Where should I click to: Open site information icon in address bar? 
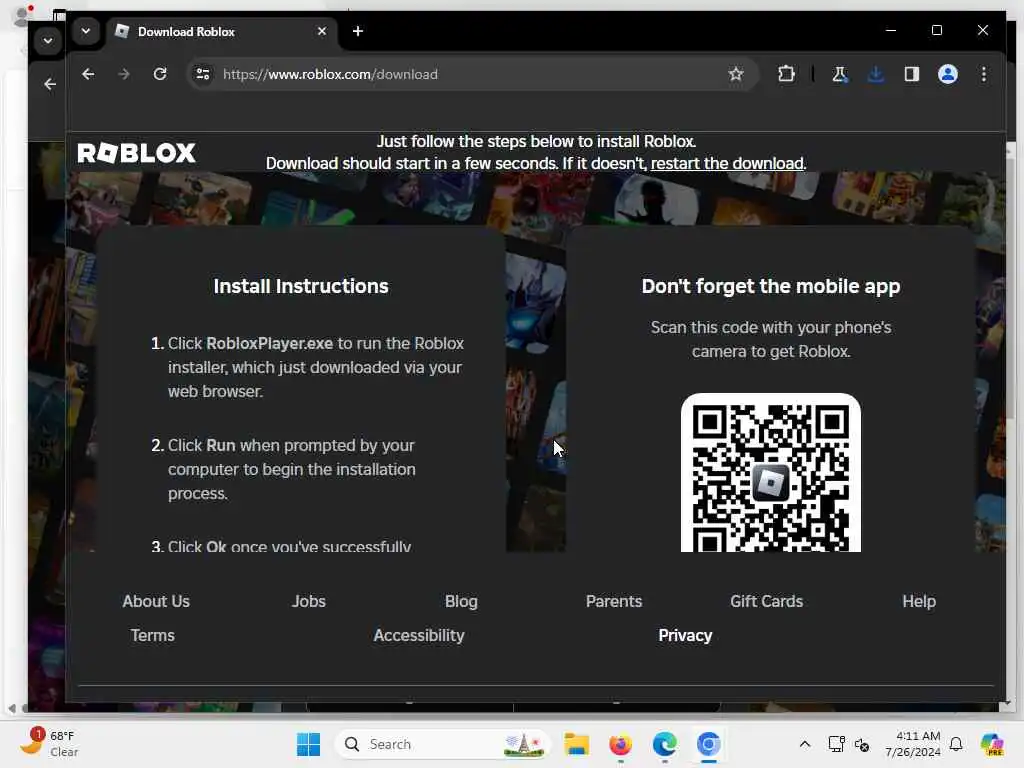[203, 74]
